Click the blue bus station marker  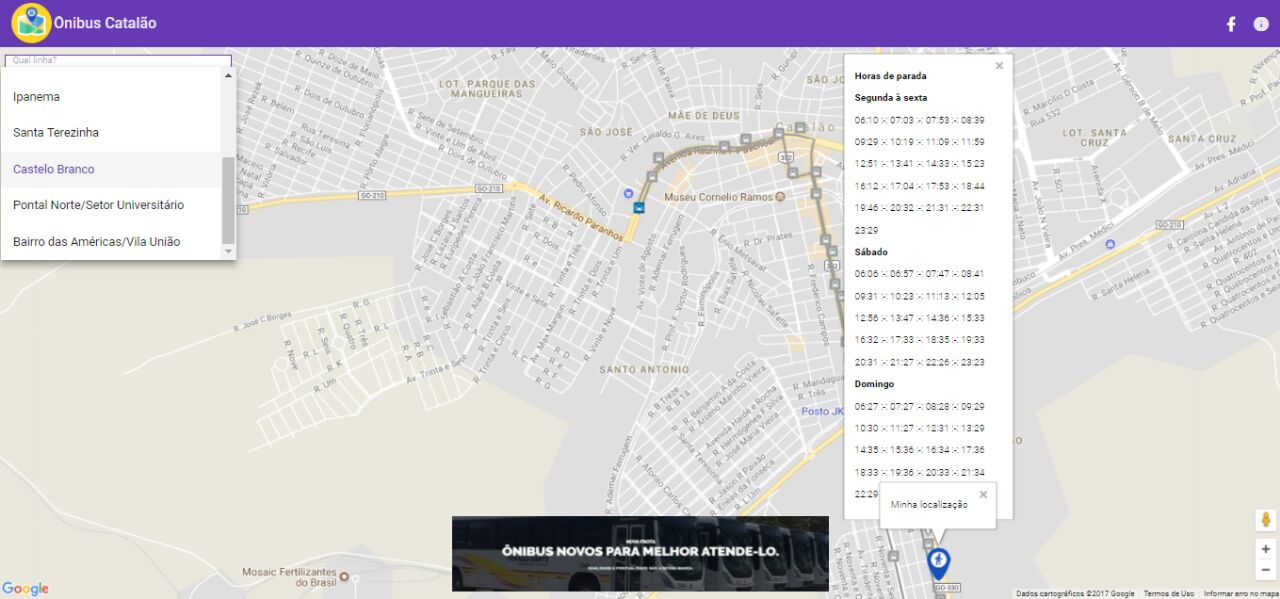pos(638,208)
